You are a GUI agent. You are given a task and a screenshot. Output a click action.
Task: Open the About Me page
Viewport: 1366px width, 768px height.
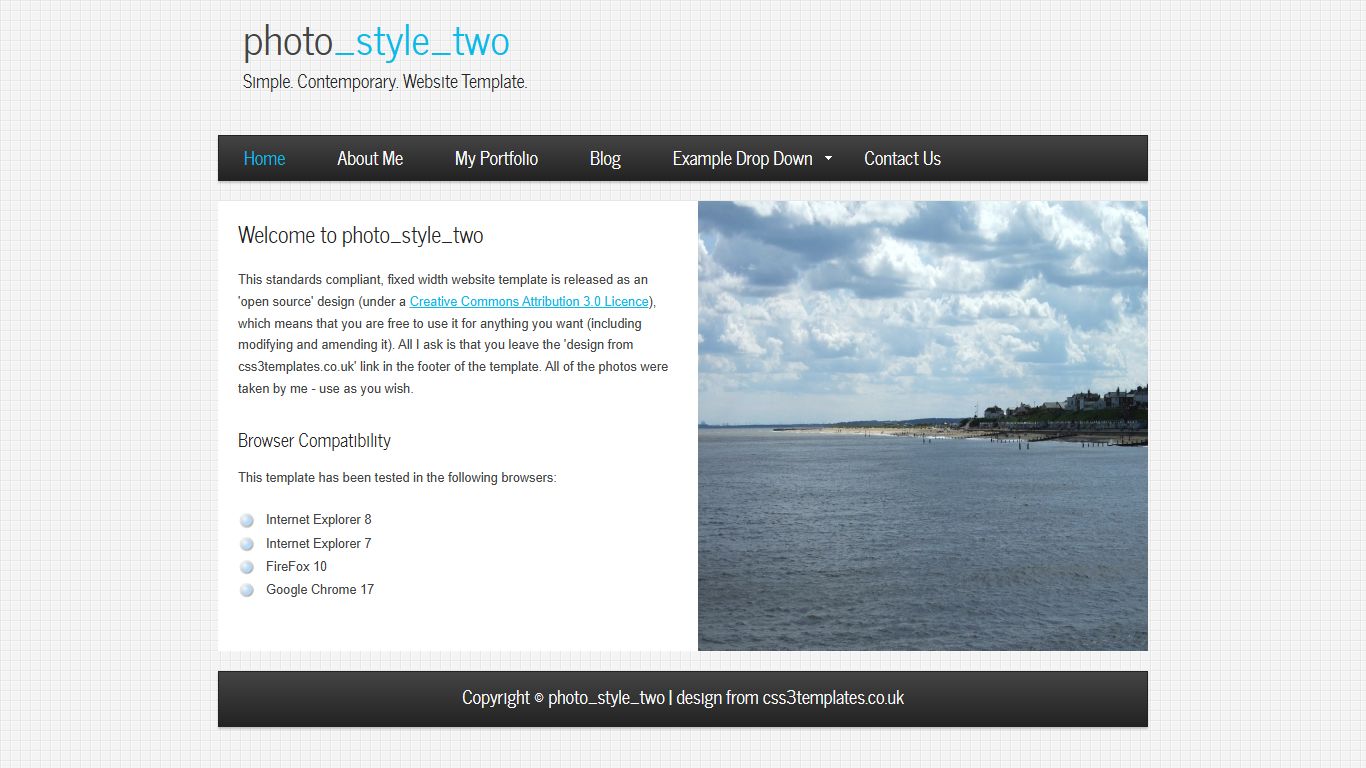click(370, 159)
